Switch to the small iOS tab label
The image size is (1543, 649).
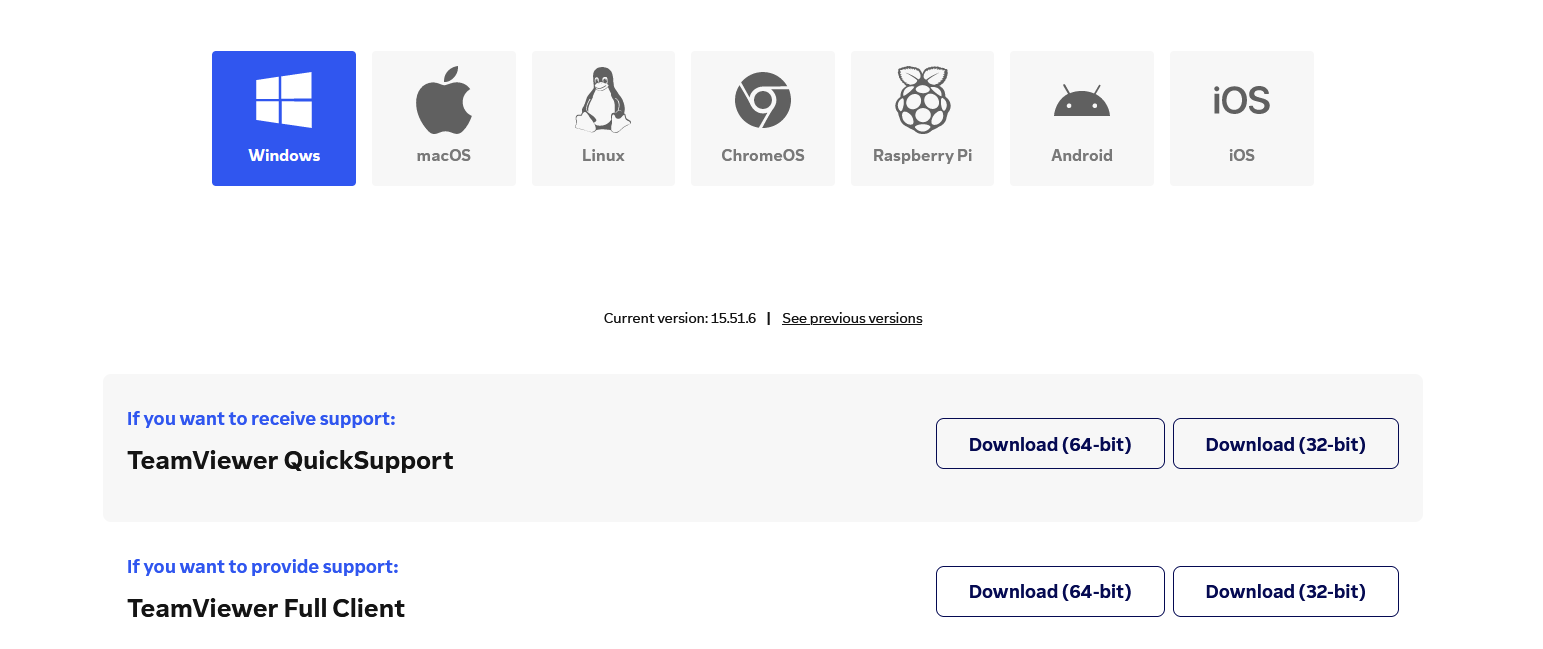tap(1241, 156)
